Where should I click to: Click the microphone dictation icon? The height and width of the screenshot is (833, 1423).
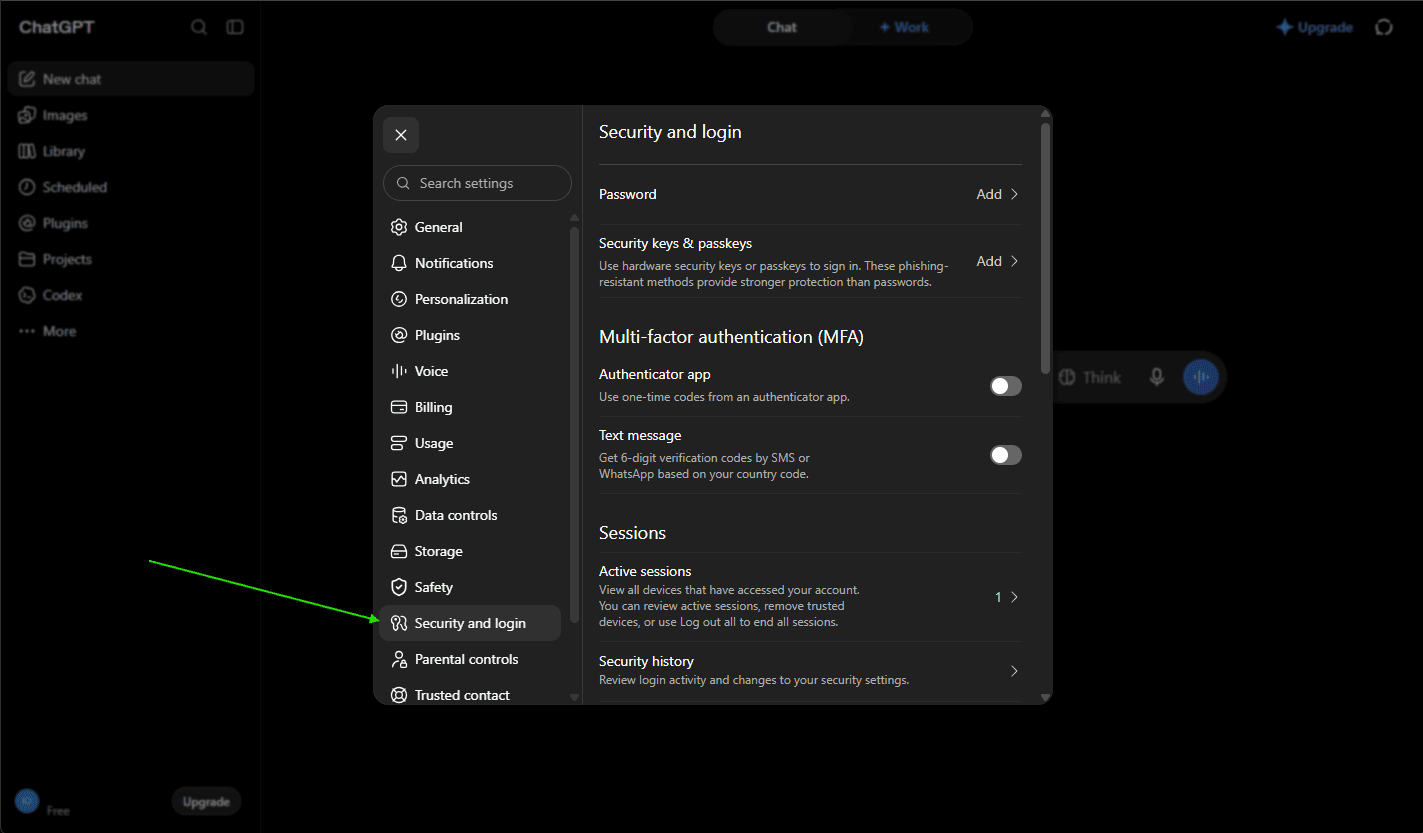click(x=1157, y=377)
